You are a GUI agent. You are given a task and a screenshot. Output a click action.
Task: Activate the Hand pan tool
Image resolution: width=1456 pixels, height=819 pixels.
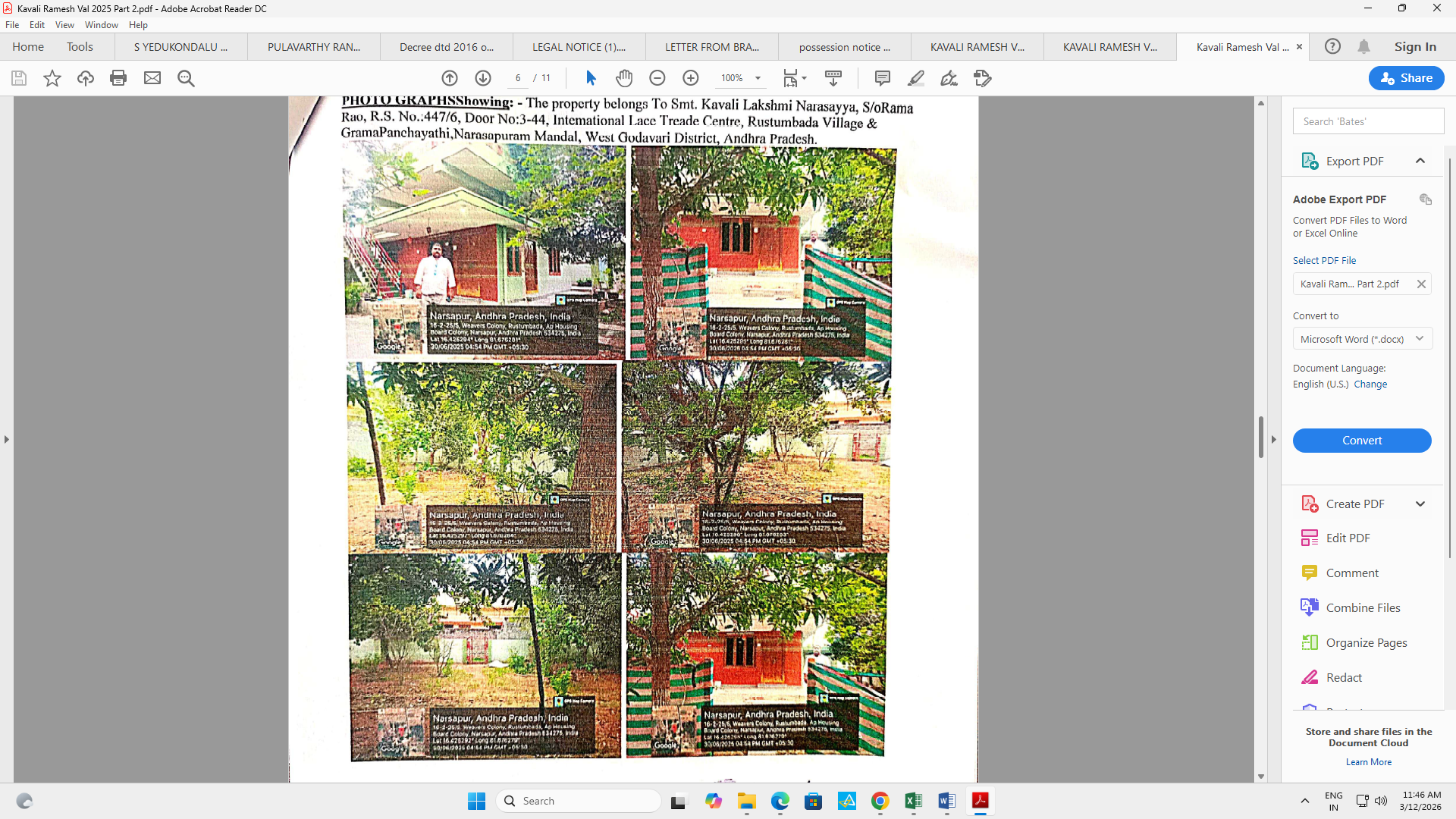click(624, 78)
